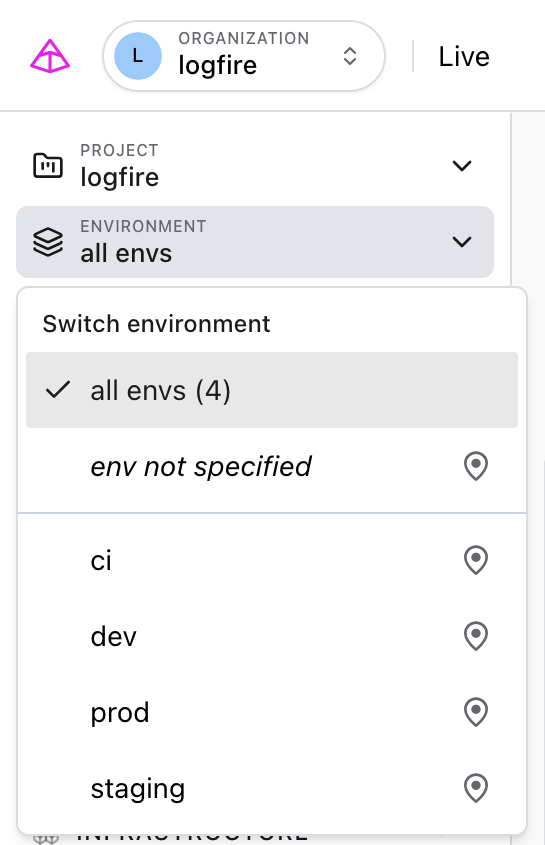Image resolution: width=545 pixels, height=845 pixels.
Task: Click the organization logfire selector button
Action: click(244, 56)
